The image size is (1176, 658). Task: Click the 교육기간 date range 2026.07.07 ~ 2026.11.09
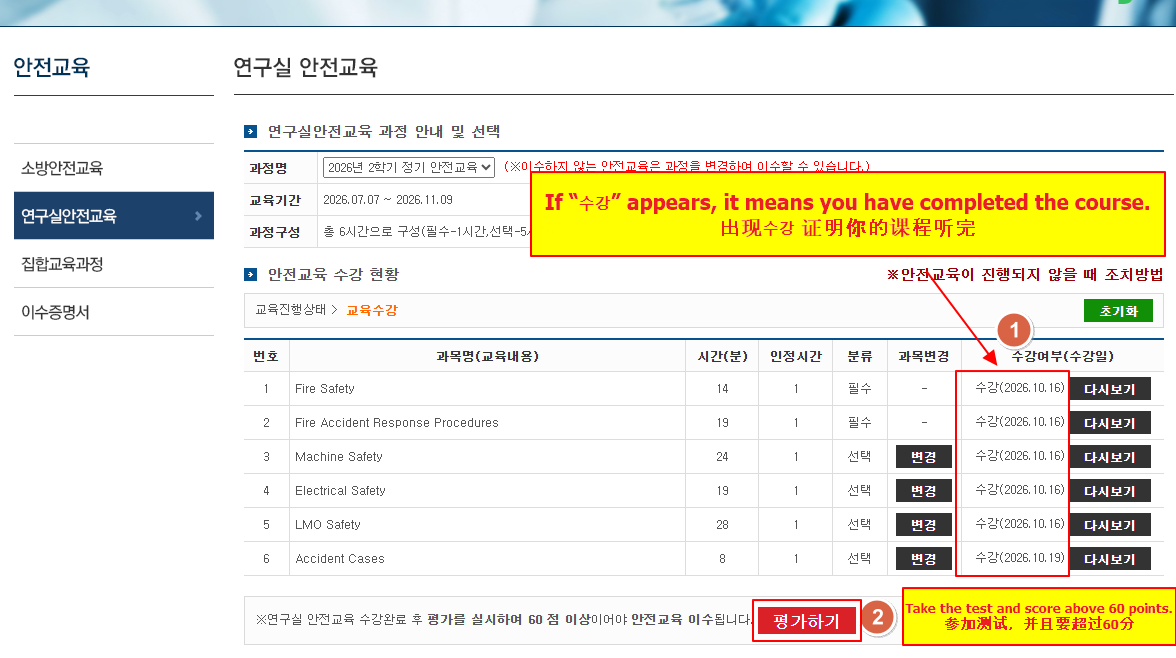pyautogui.click(x=388, y=200)
